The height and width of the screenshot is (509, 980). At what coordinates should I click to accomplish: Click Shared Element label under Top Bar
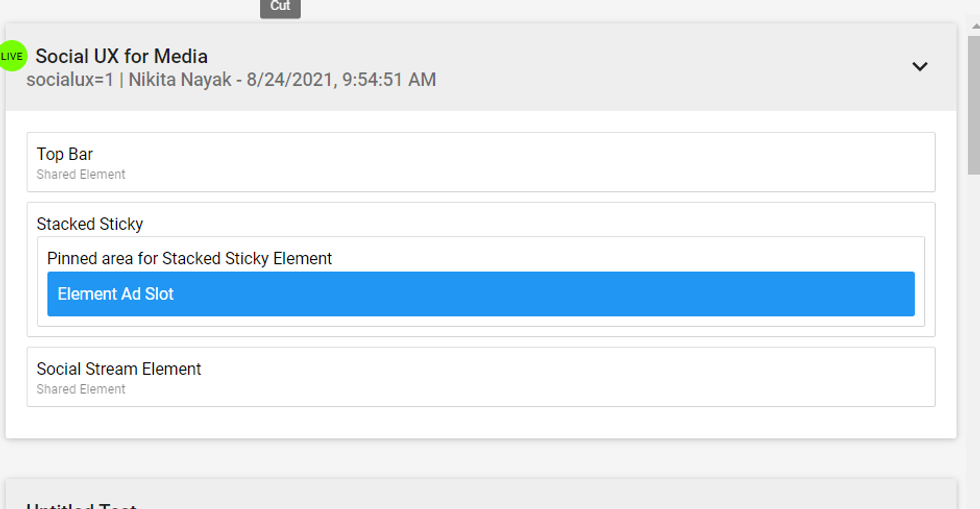coord(81,175)
